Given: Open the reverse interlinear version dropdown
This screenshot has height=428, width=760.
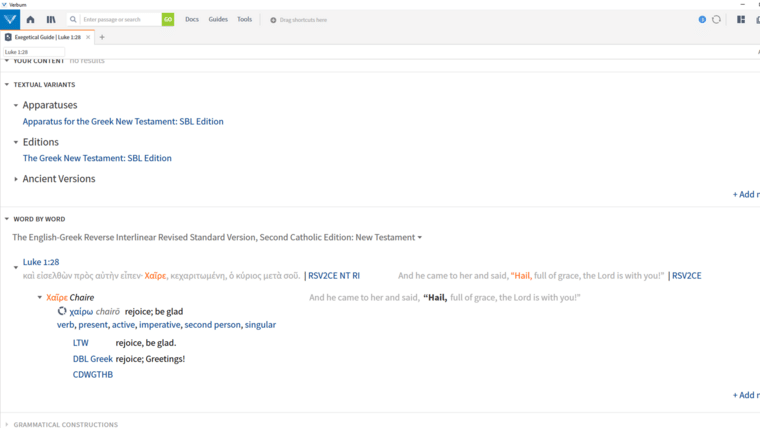Looking at the screenshot, I should click(420, 238).
